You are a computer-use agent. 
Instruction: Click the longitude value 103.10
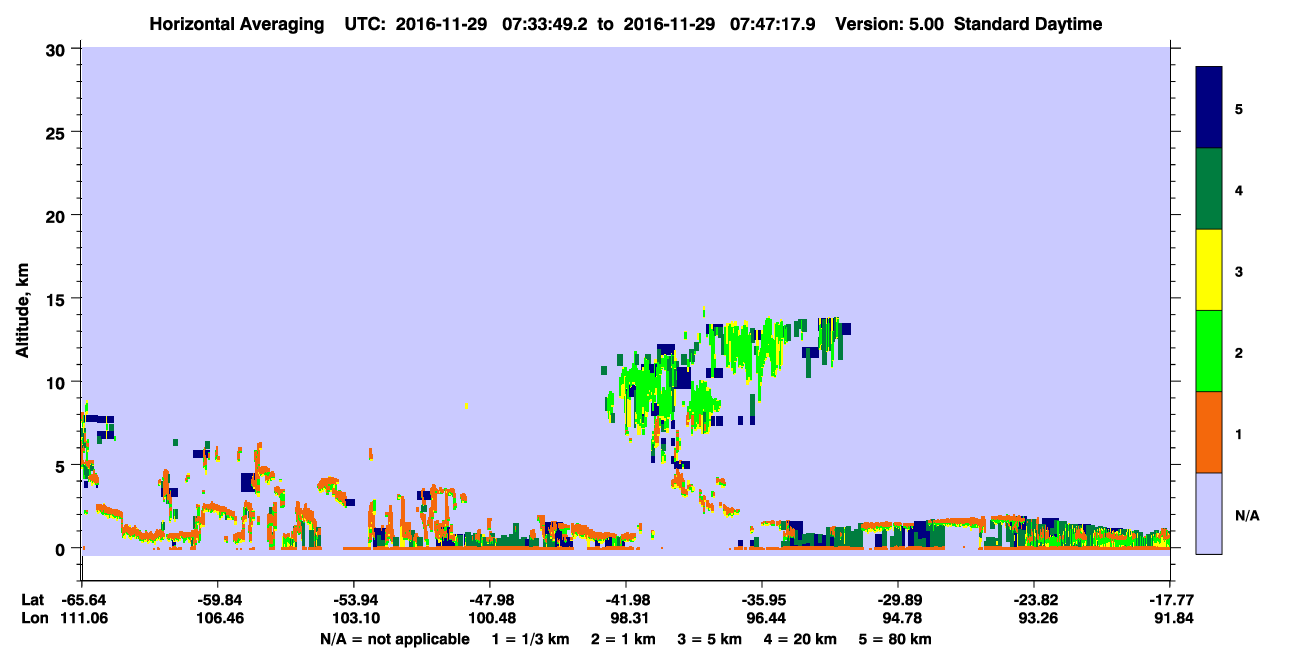coord(354,618)
